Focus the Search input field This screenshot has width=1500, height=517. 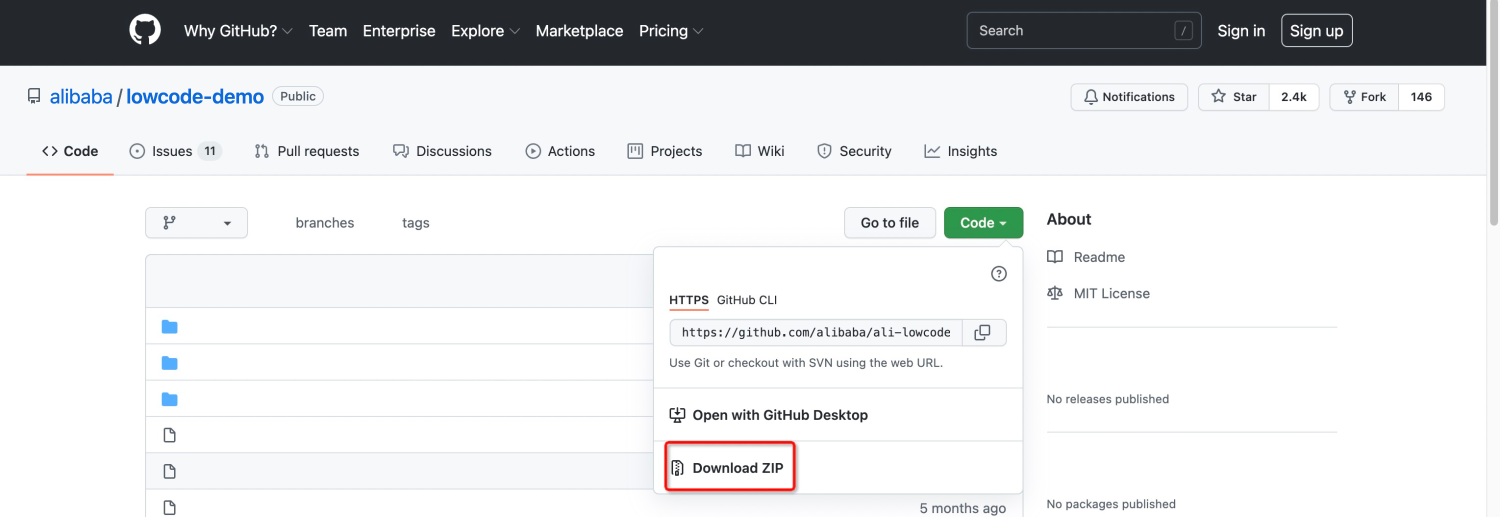1070,31
